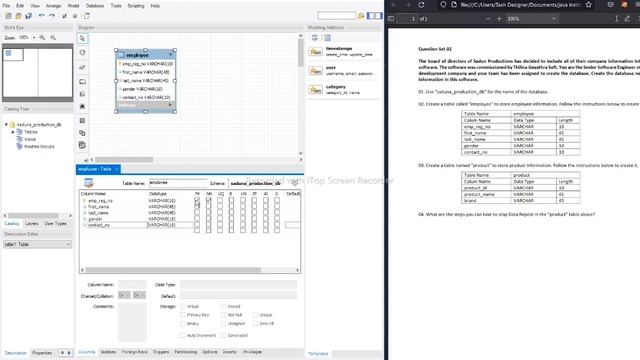Open the Database menu
The width and height of the screenshot is (640, 360).
pyautogui.click(x=95, y=6)
